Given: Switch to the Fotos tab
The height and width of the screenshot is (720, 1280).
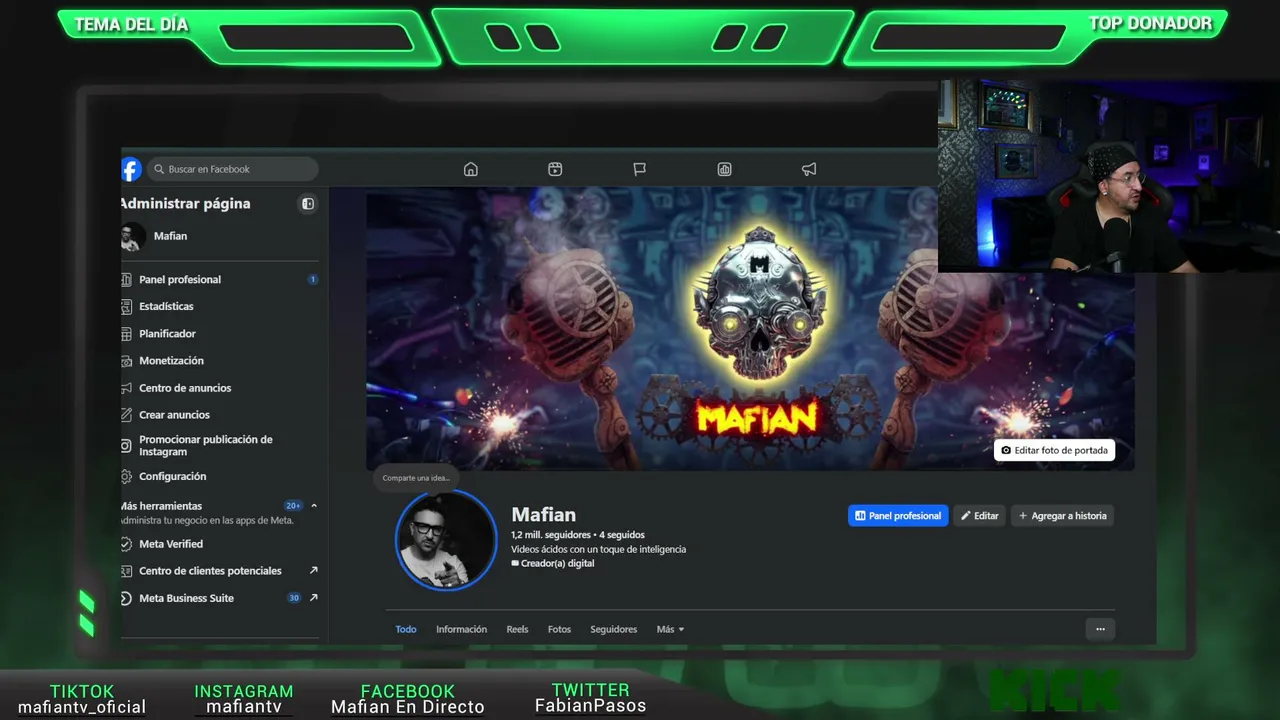Looking at the screenshot, I should pos(559,629).
